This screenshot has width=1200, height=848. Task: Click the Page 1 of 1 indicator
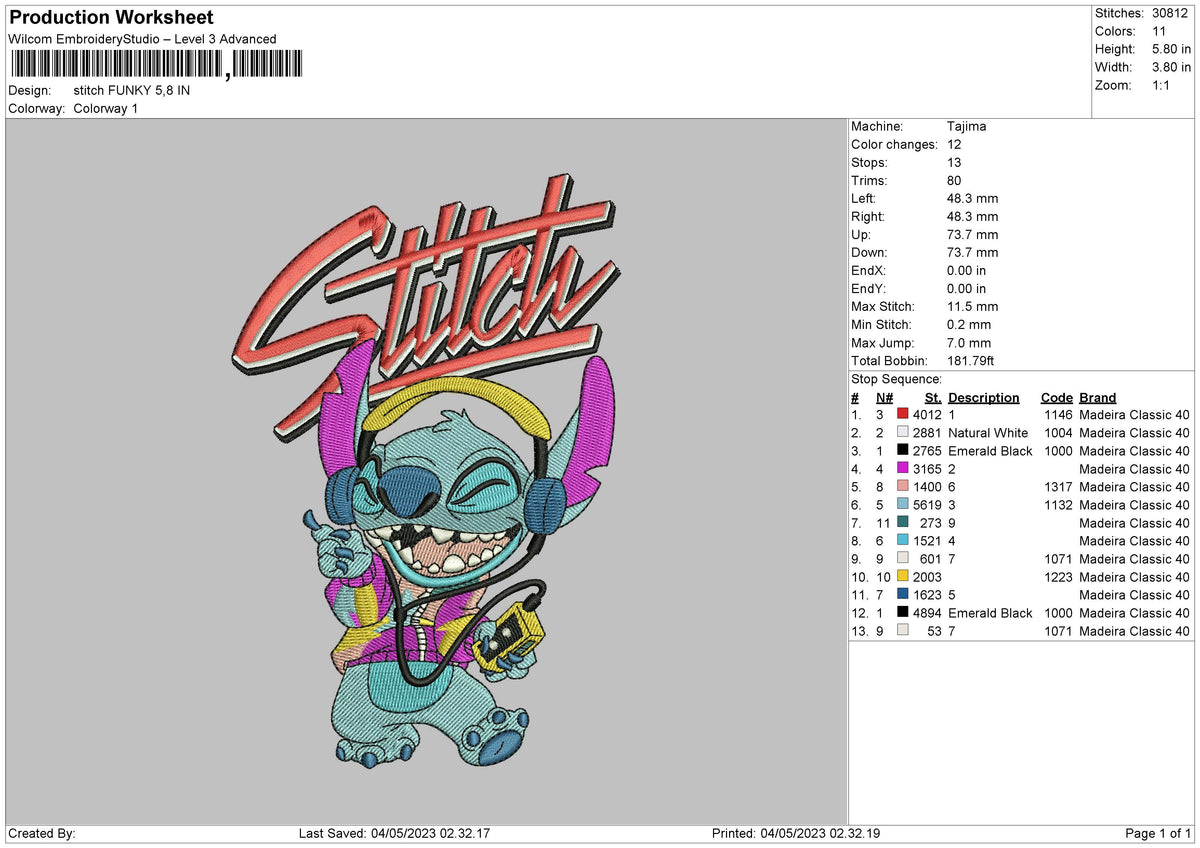(x=1158, y=834)
